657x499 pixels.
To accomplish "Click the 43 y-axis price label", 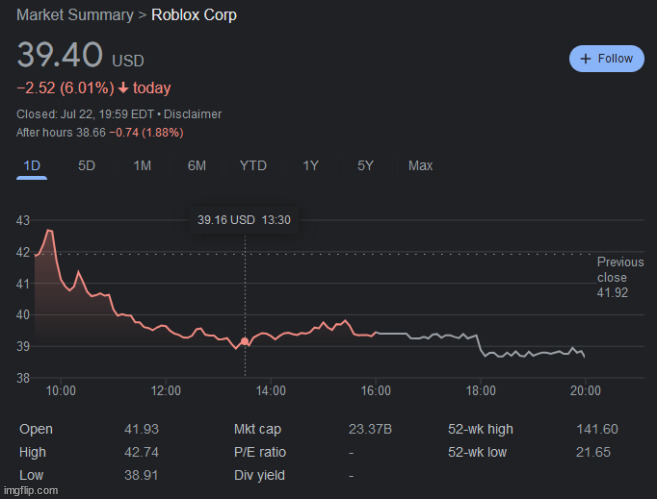I will point(23,220).
